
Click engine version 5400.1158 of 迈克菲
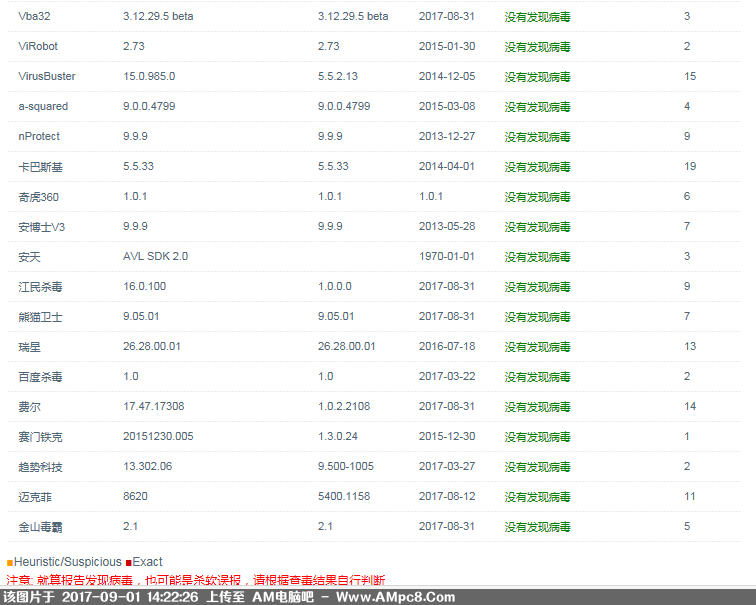point(344,497)
